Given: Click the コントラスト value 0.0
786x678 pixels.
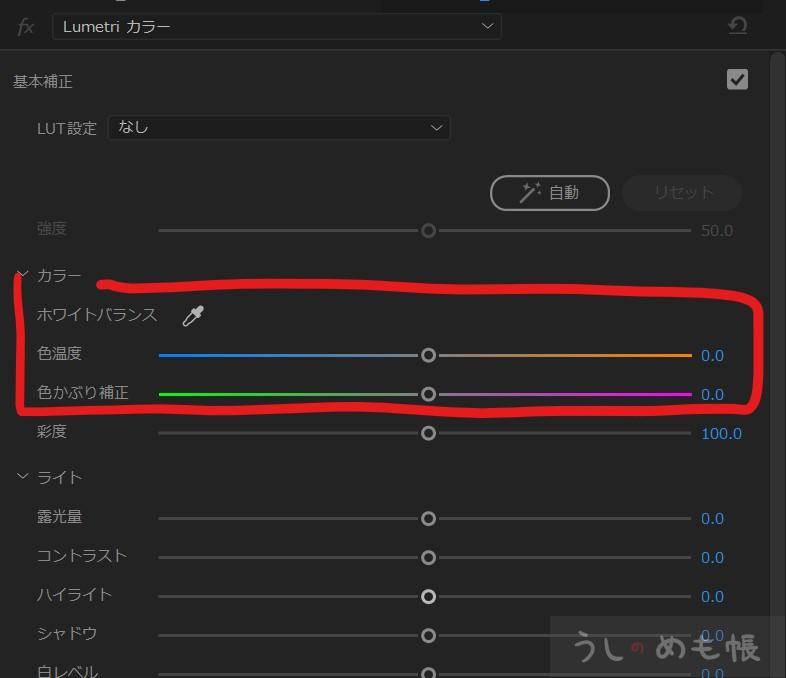Looking at the screenshot, I should pyautogui.click(x=712, y=558).
